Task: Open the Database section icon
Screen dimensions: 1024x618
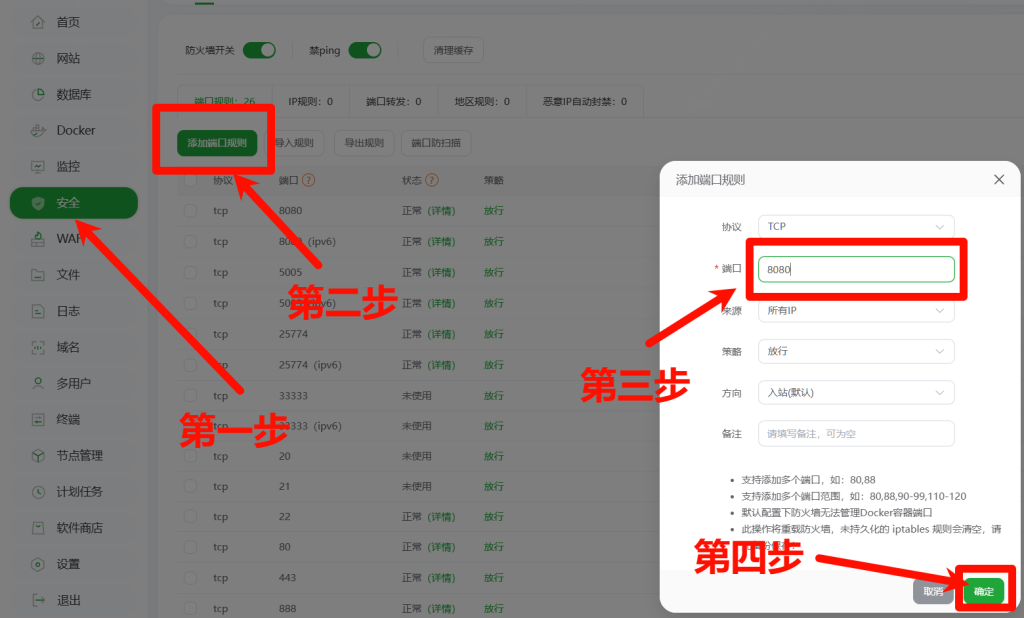Action: coord(38,94)
